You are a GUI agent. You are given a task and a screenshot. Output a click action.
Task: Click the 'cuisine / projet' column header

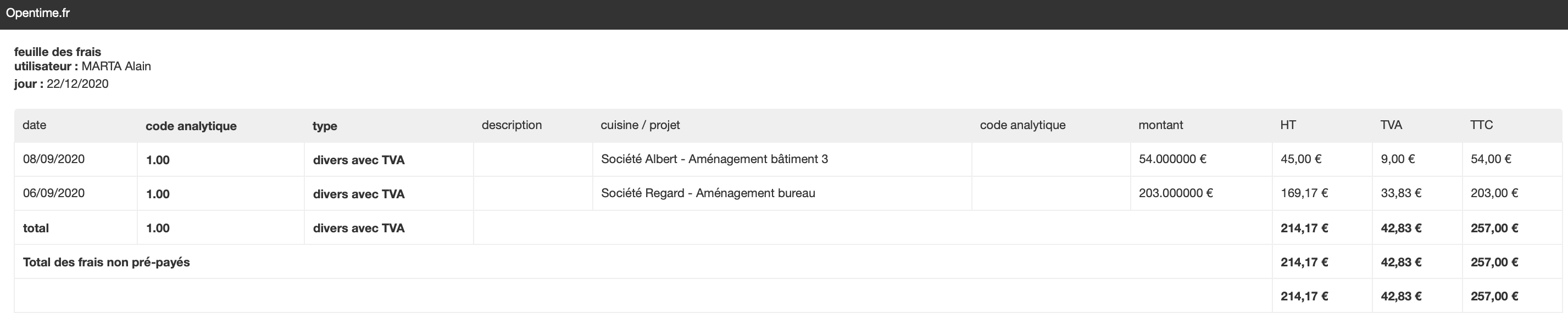pyautogui.click(x=640, y=125)
